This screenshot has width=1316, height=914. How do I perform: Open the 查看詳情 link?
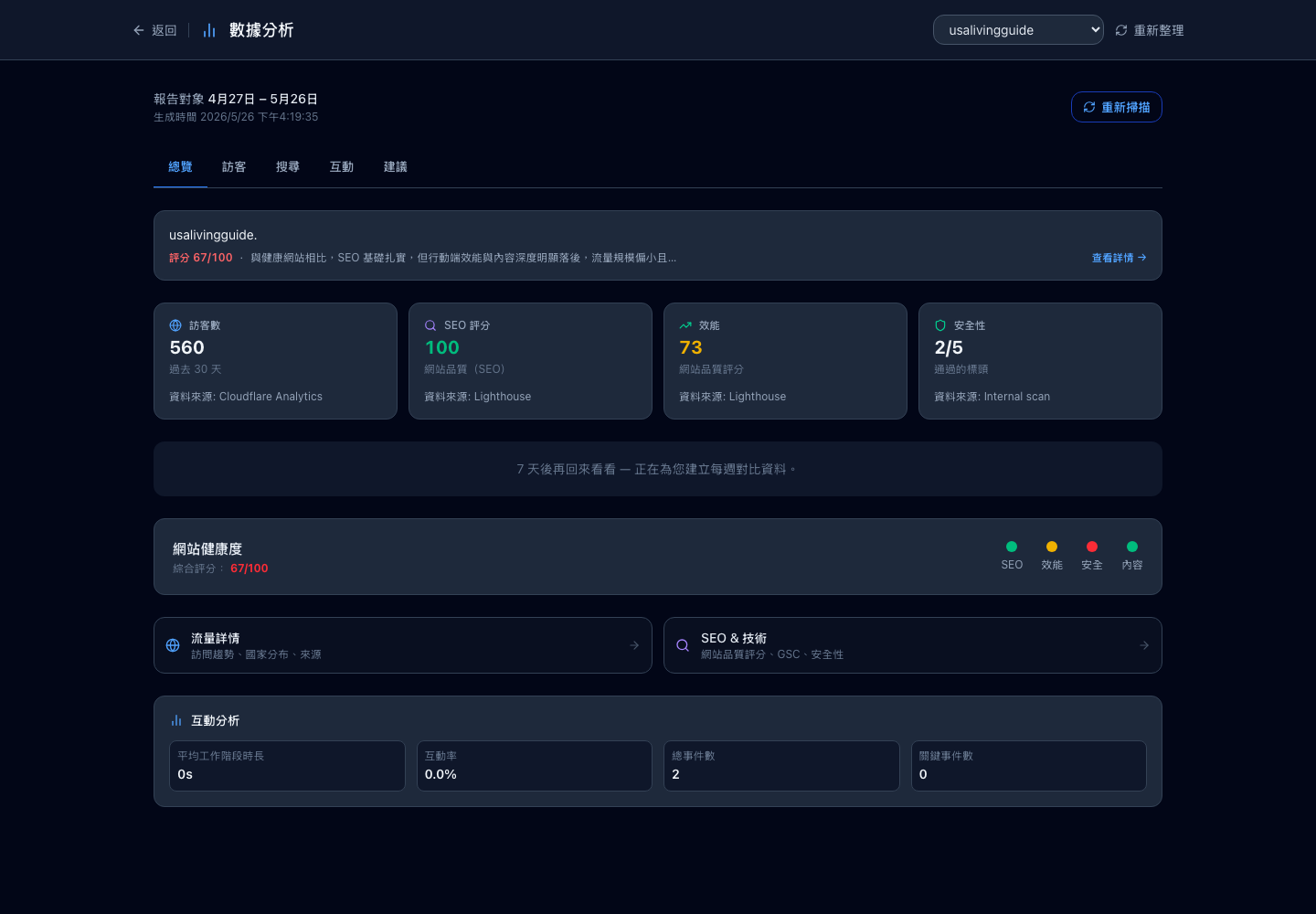[x=1120, y=258]
